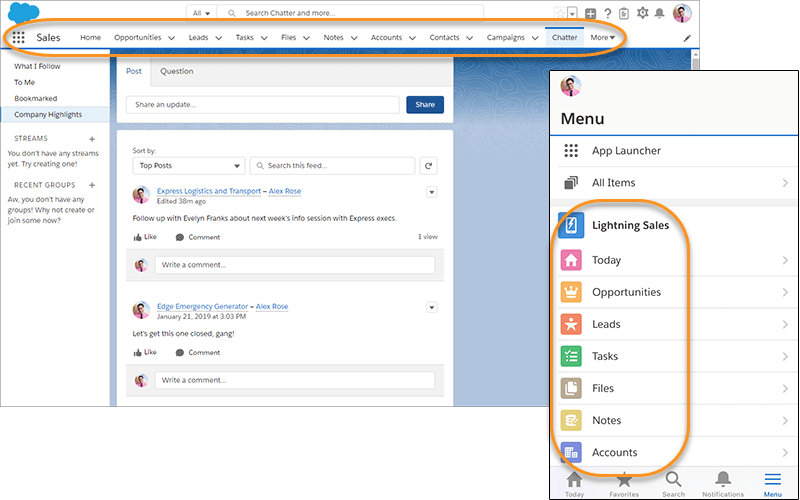Expand the Contacts tab chevron

coord(469,38)
